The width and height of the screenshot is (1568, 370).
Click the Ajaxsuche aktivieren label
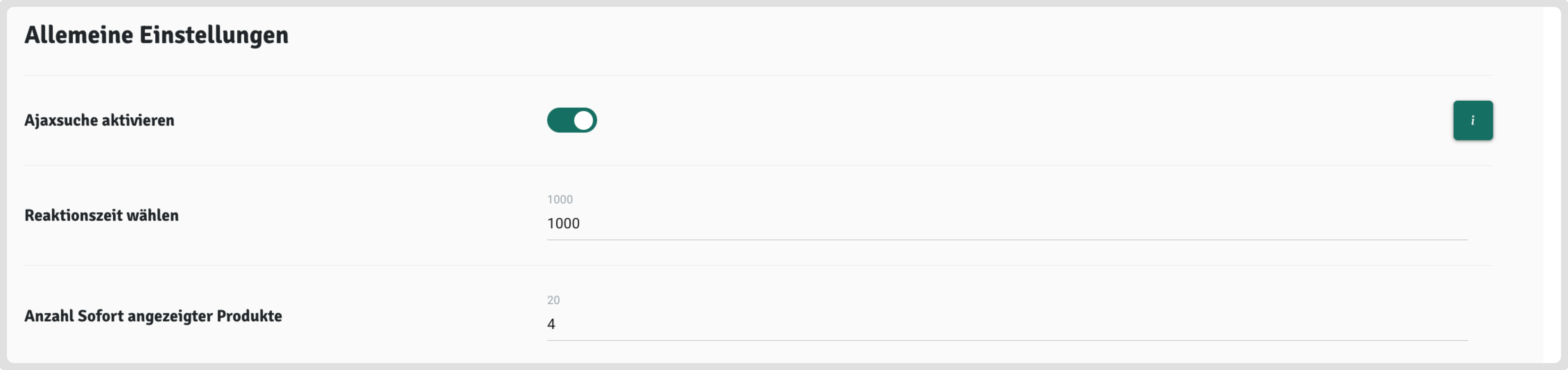click(x=99, y=120)
